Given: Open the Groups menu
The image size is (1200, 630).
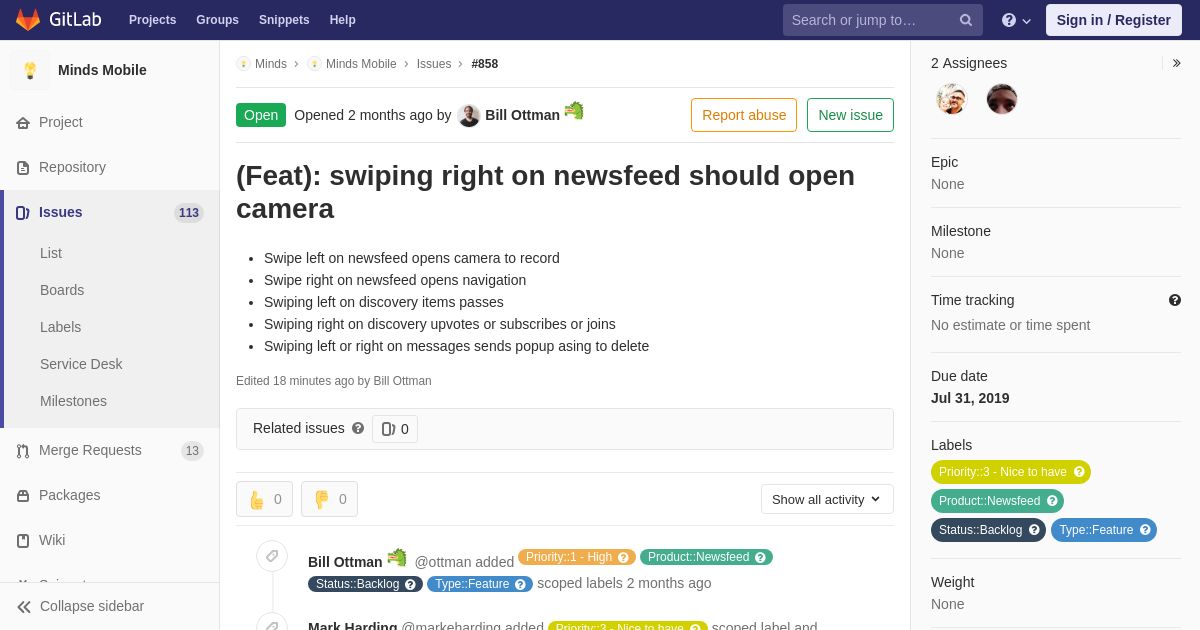Looking at the screenshot, I should coord(217,20).
